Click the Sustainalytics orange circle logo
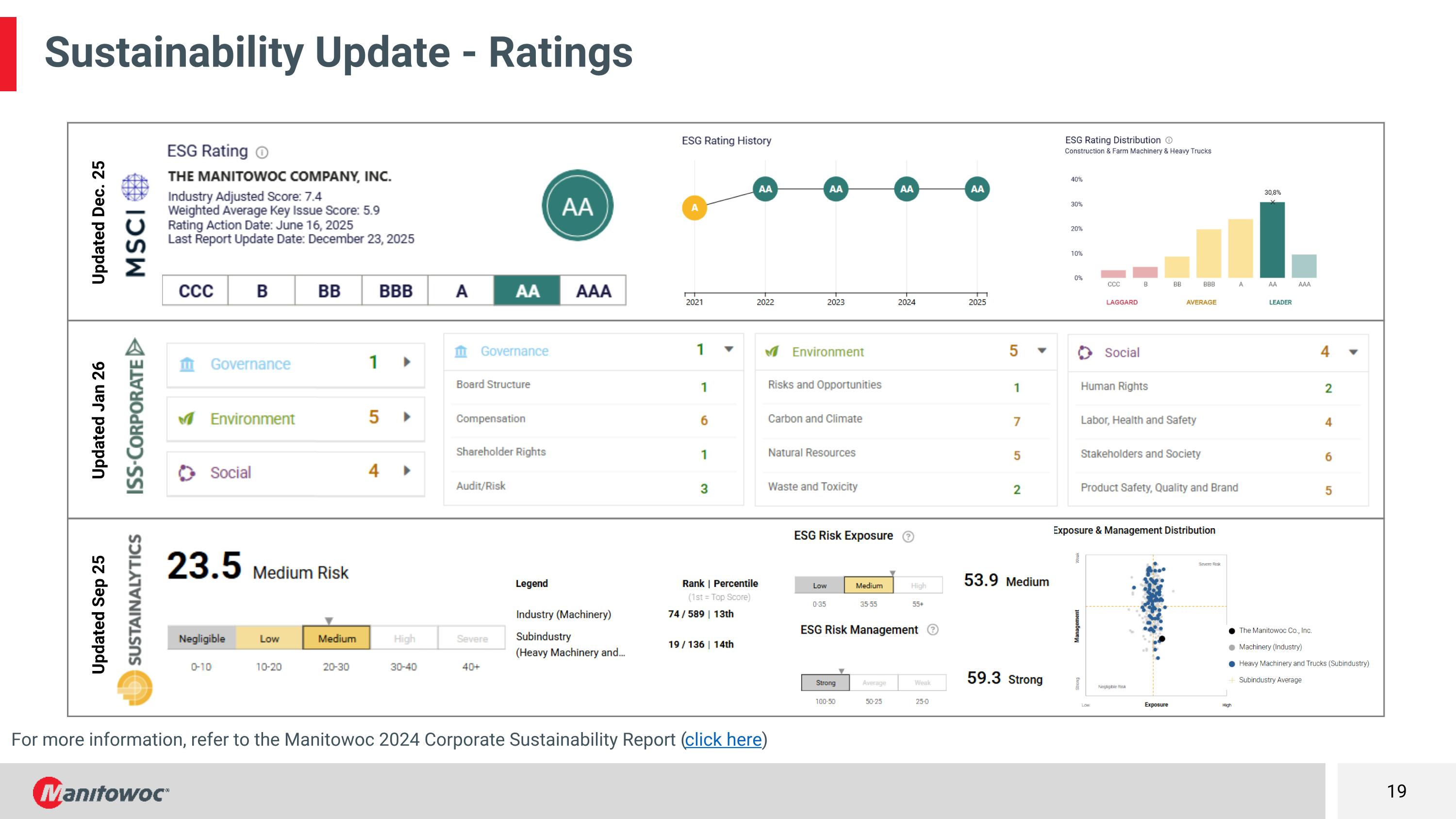 click(x=135, y=687)
